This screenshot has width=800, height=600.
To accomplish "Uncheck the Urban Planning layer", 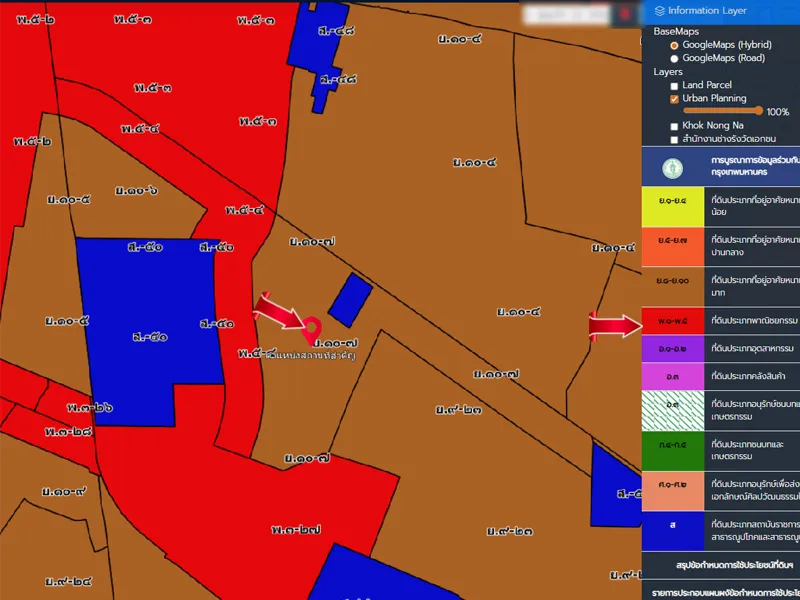I will pos(674,99).
